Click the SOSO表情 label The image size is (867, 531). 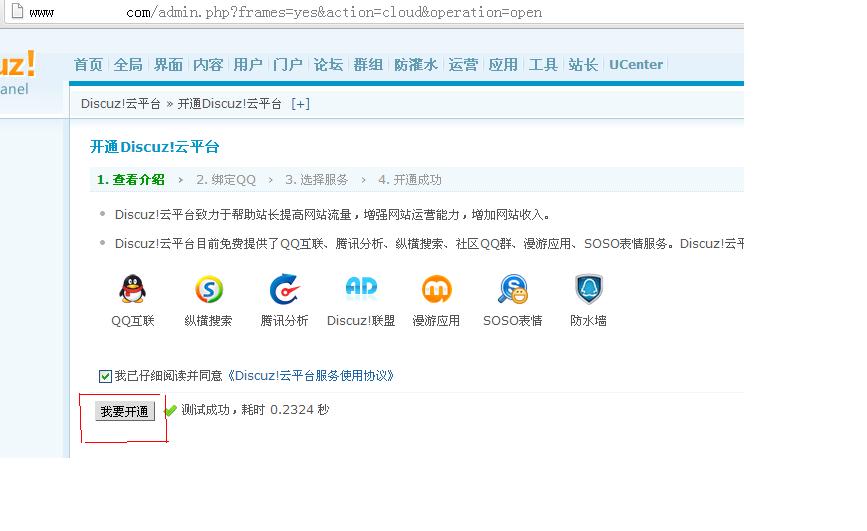[x=513, y=321]
